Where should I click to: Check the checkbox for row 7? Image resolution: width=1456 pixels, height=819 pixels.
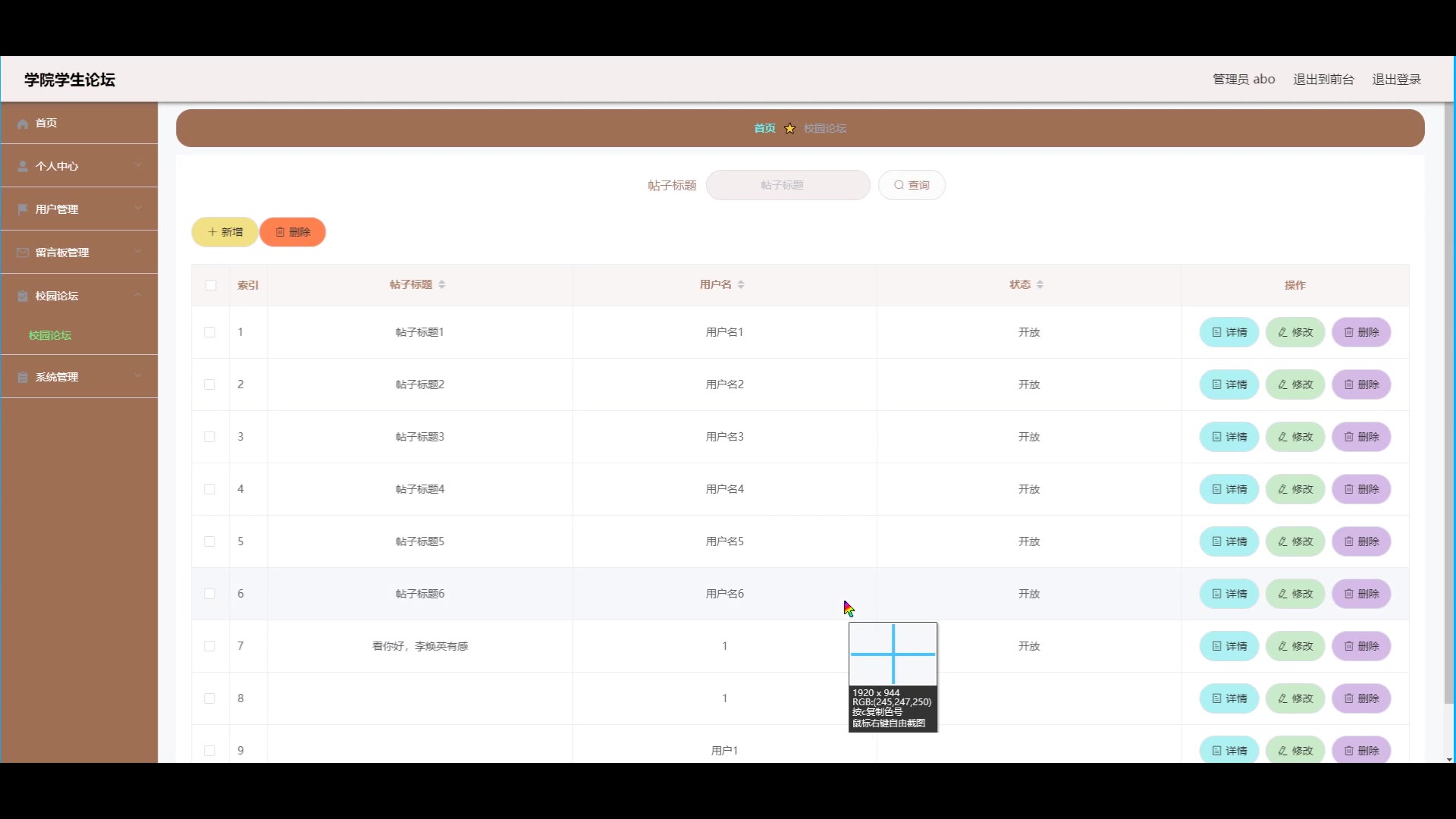(x=209, y=646)
